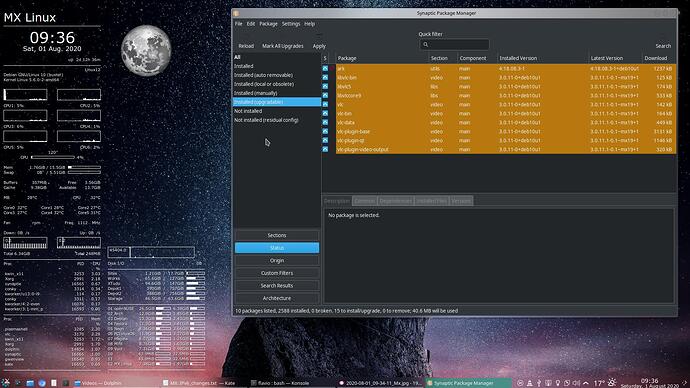690x388 pixels.
Task: Click the Search Results button
Action: point(277,286)
